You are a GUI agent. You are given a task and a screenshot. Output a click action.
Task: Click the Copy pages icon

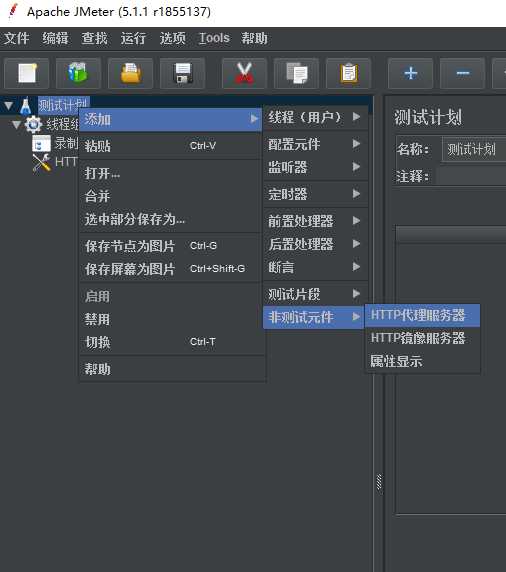coord(297,73)
